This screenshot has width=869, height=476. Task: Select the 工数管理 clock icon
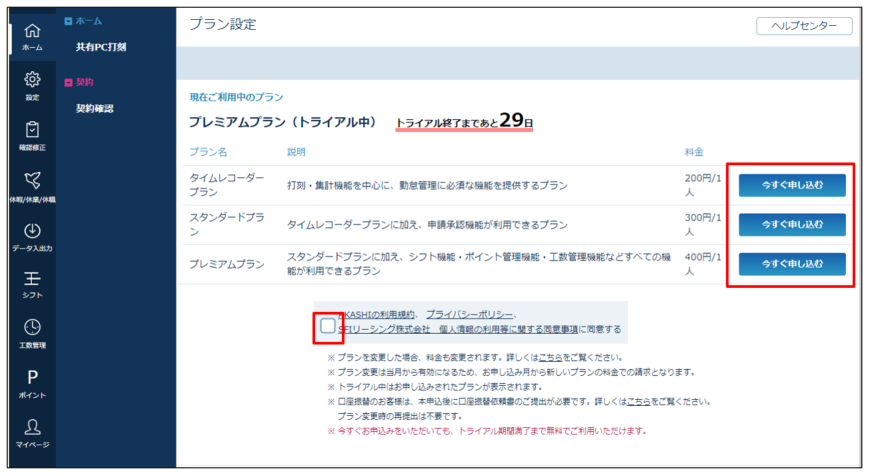pyautogui.click(x=32, y=331)
